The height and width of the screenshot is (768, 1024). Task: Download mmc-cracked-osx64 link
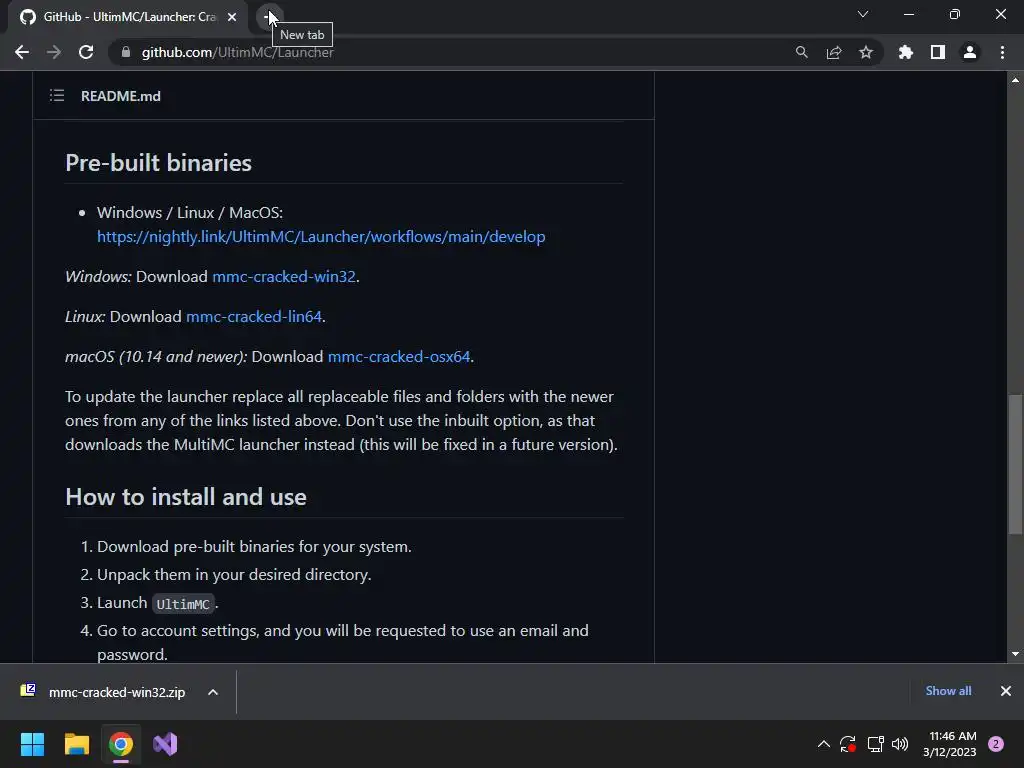(398, 357)
